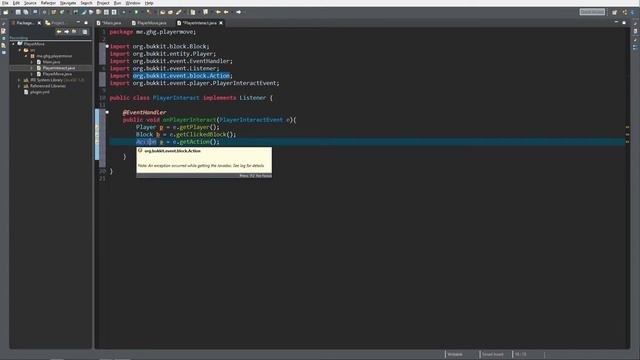Viewport: 640px width, 360px height.
Task: Minimize the Package Explorer panel
Action: 78,22
